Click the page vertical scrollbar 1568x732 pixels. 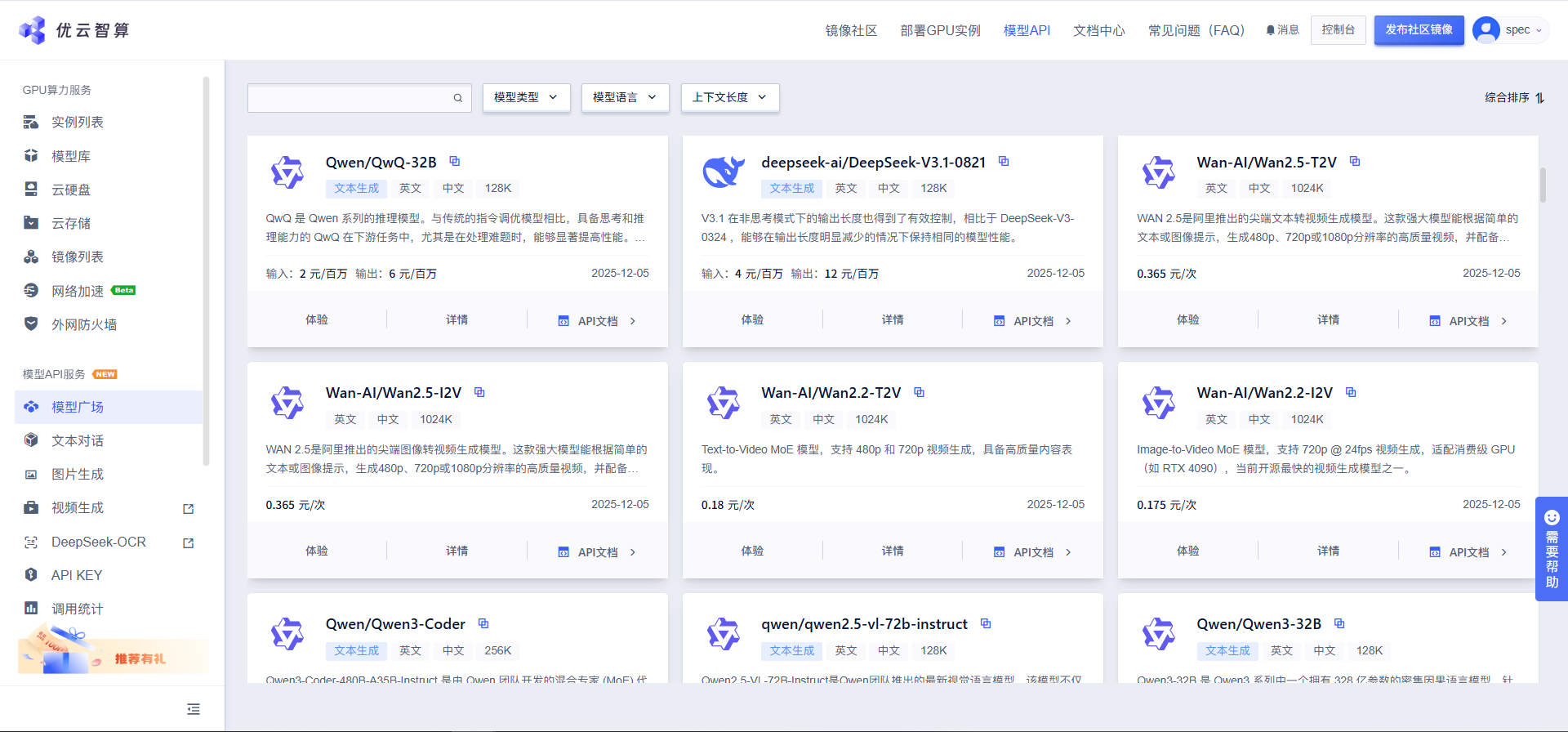(x=1543, y=185)
